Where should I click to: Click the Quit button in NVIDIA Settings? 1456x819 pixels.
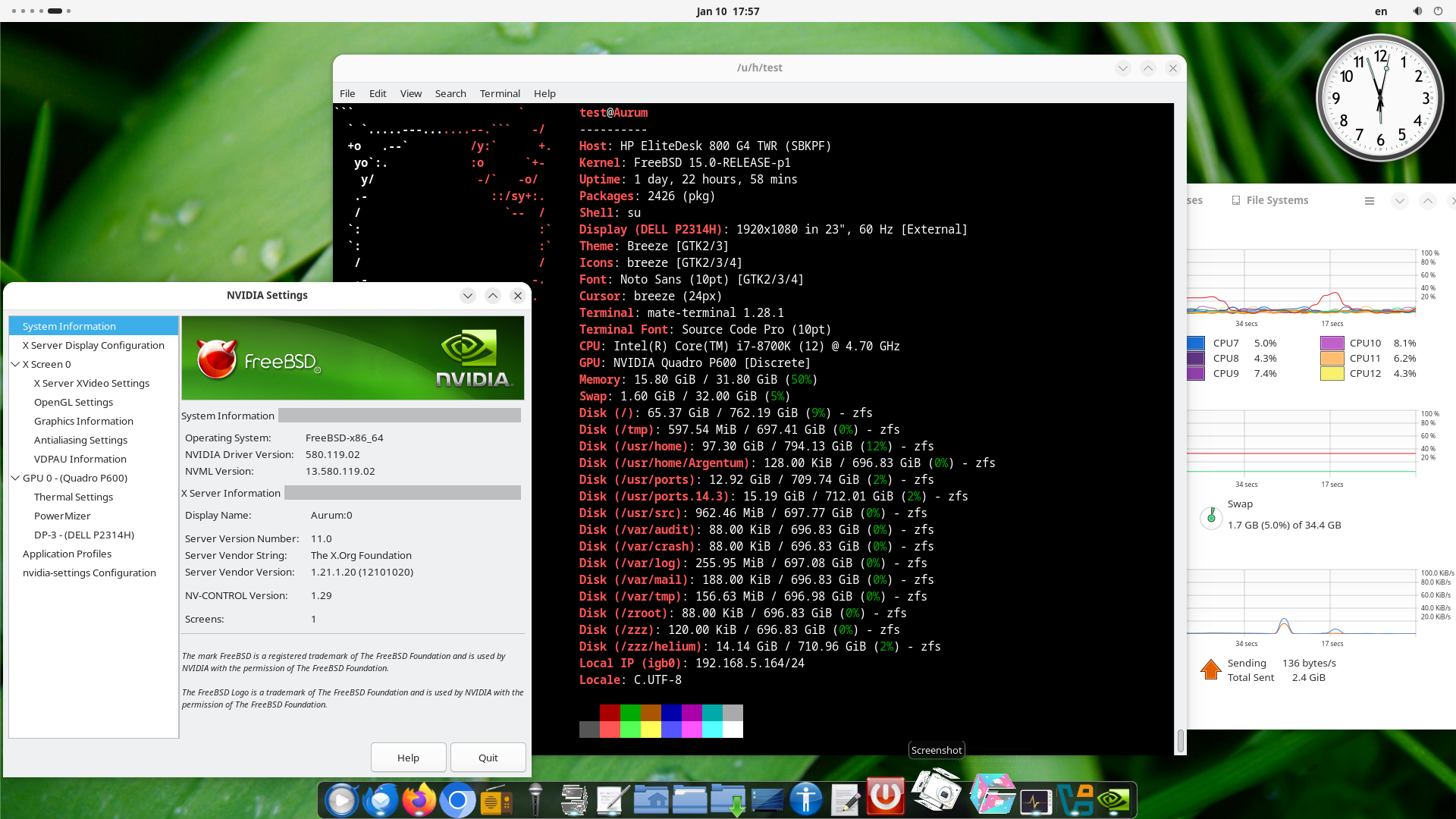click(x=488, y=757)
